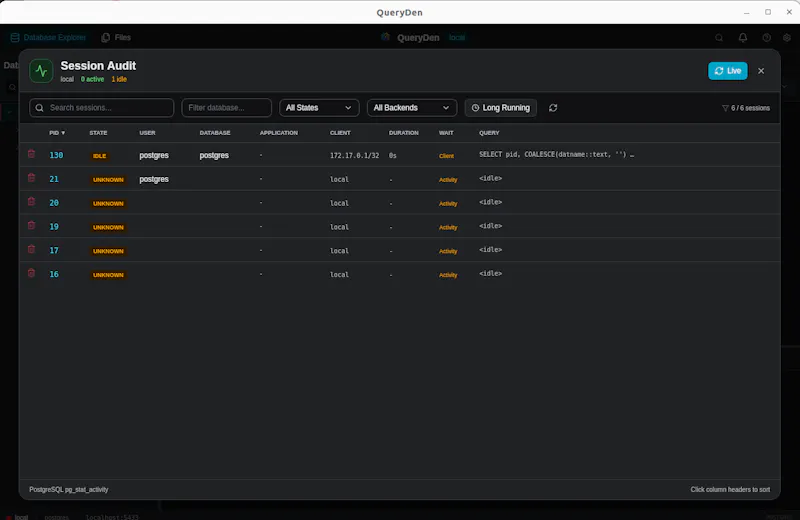Open notifications bell in QueryDen header
Screen dimensions: 800x520
[x=743, y=38]
